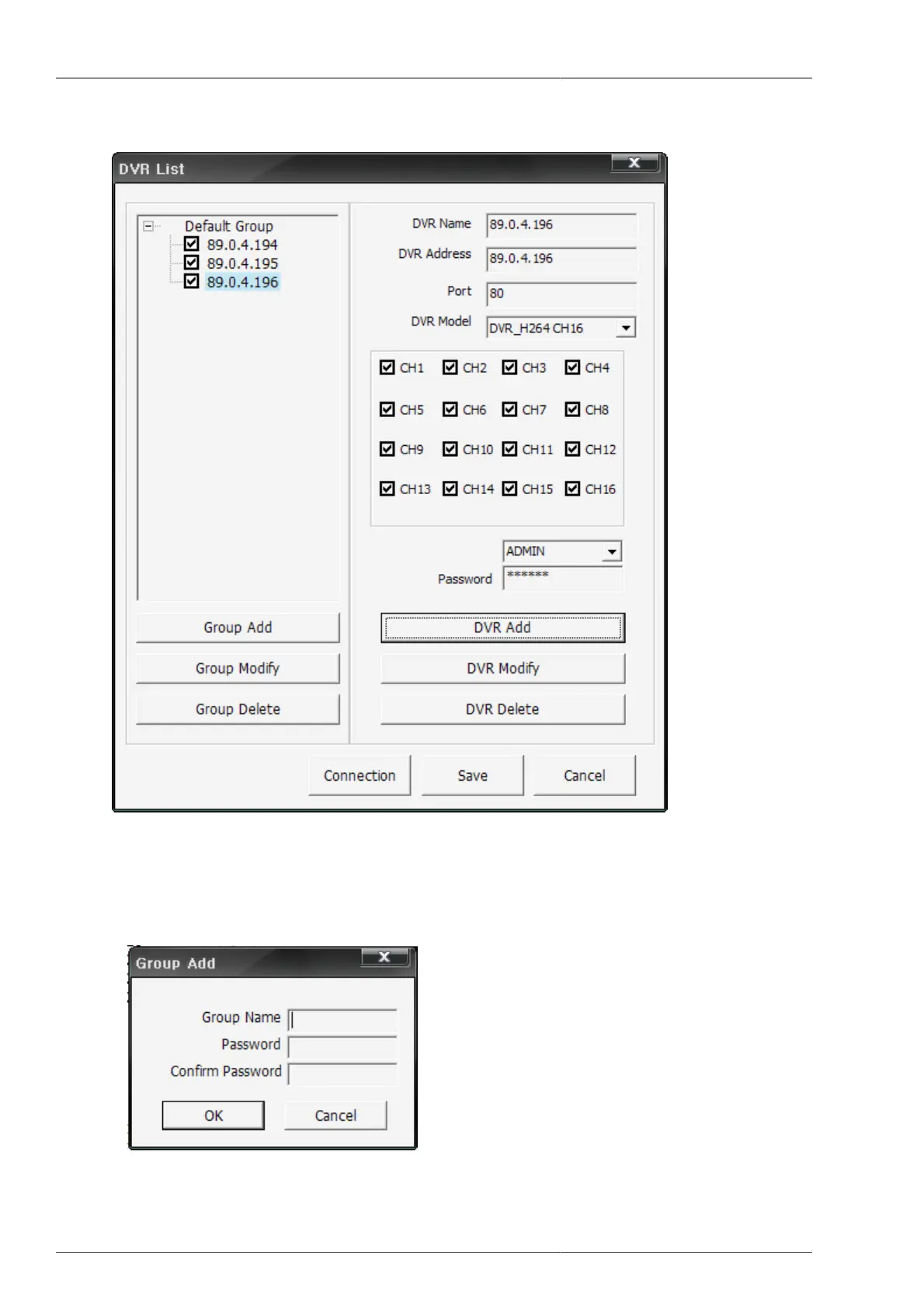Click into the DVR Name field
This screenshot has height=1308, width=924.
561,225
